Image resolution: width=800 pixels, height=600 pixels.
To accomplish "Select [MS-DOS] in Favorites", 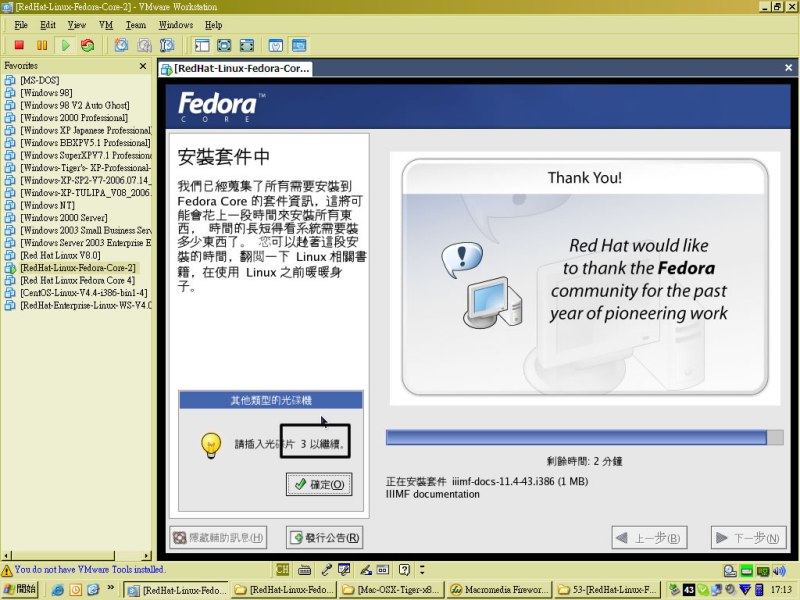I will (x=40, y=80).
